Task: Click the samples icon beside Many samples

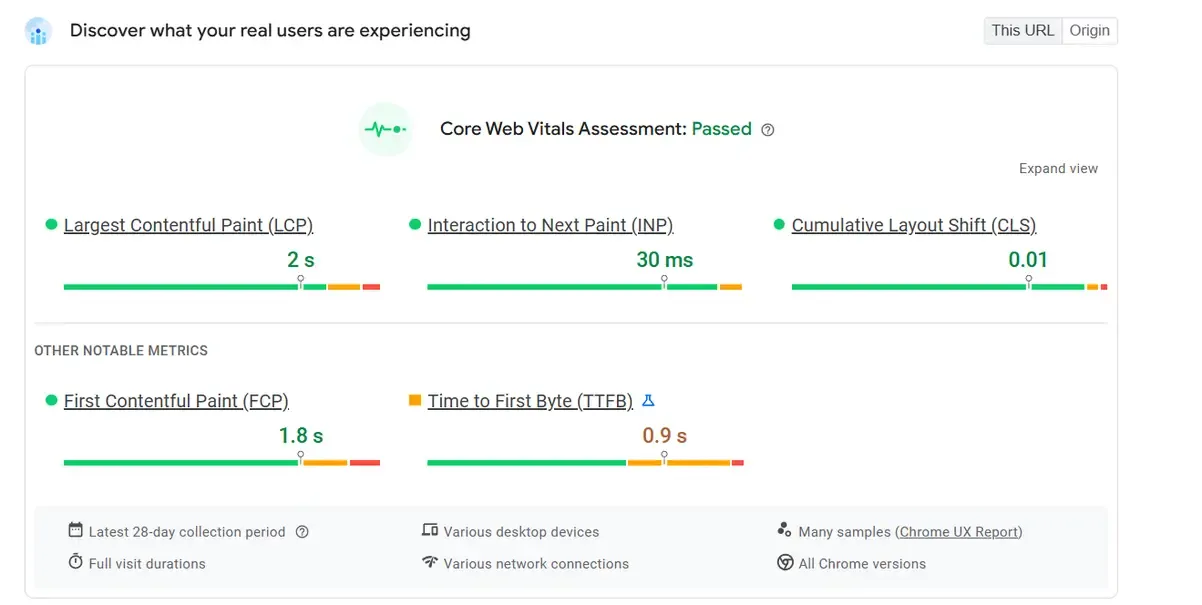Action: point(786,531)
